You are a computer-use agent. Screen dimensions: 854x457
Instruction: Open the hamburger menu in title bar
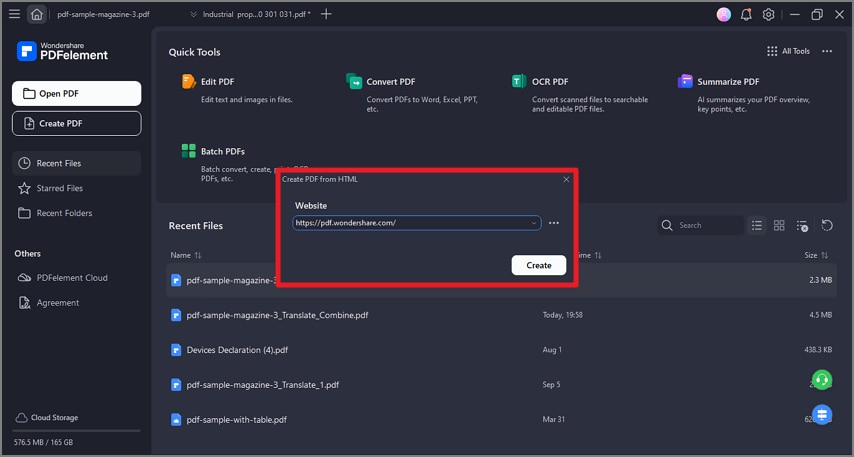coord(14,14)
